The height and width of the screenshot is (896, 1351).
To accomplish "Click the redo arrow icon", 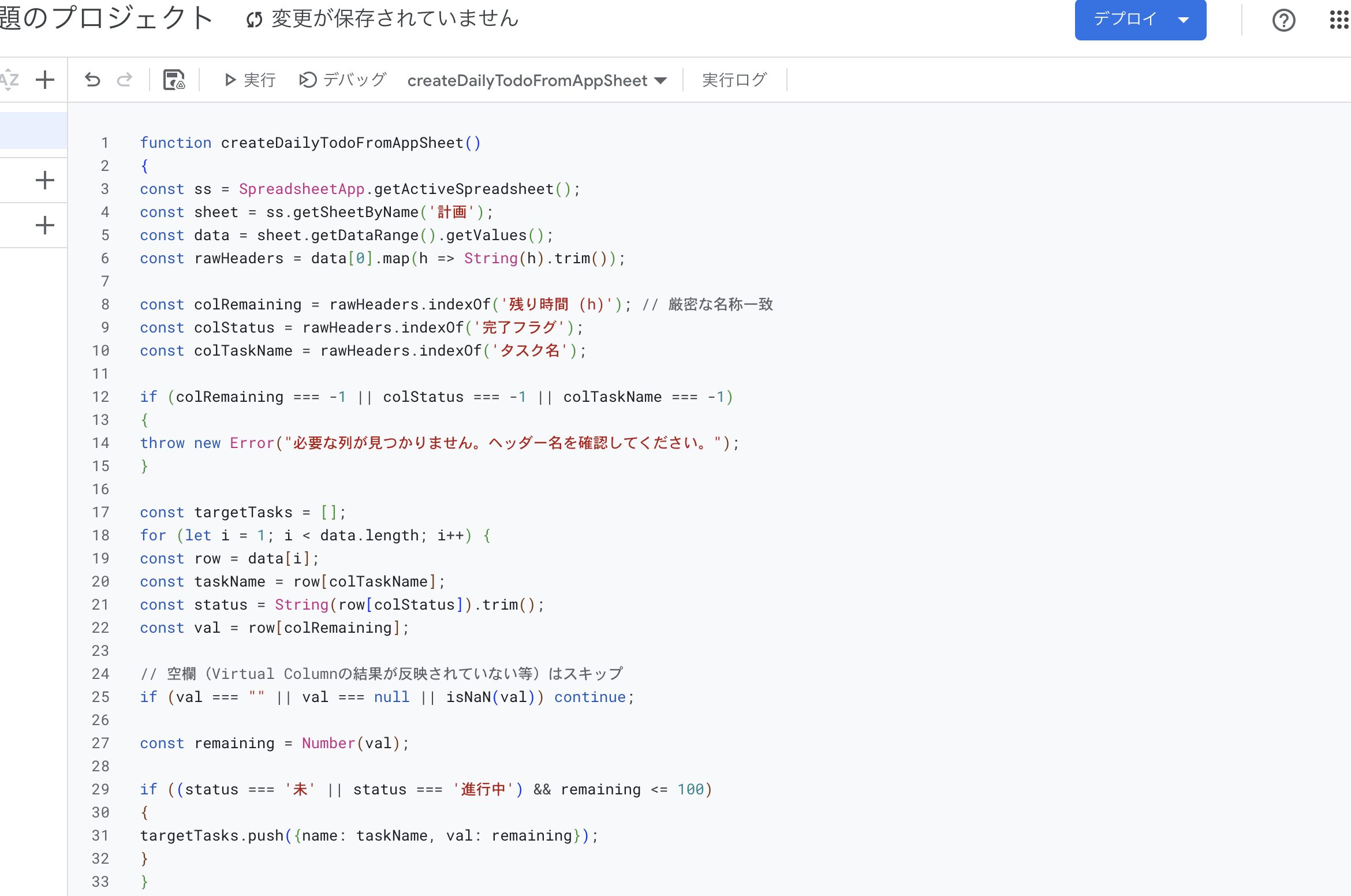I will 125,80.
